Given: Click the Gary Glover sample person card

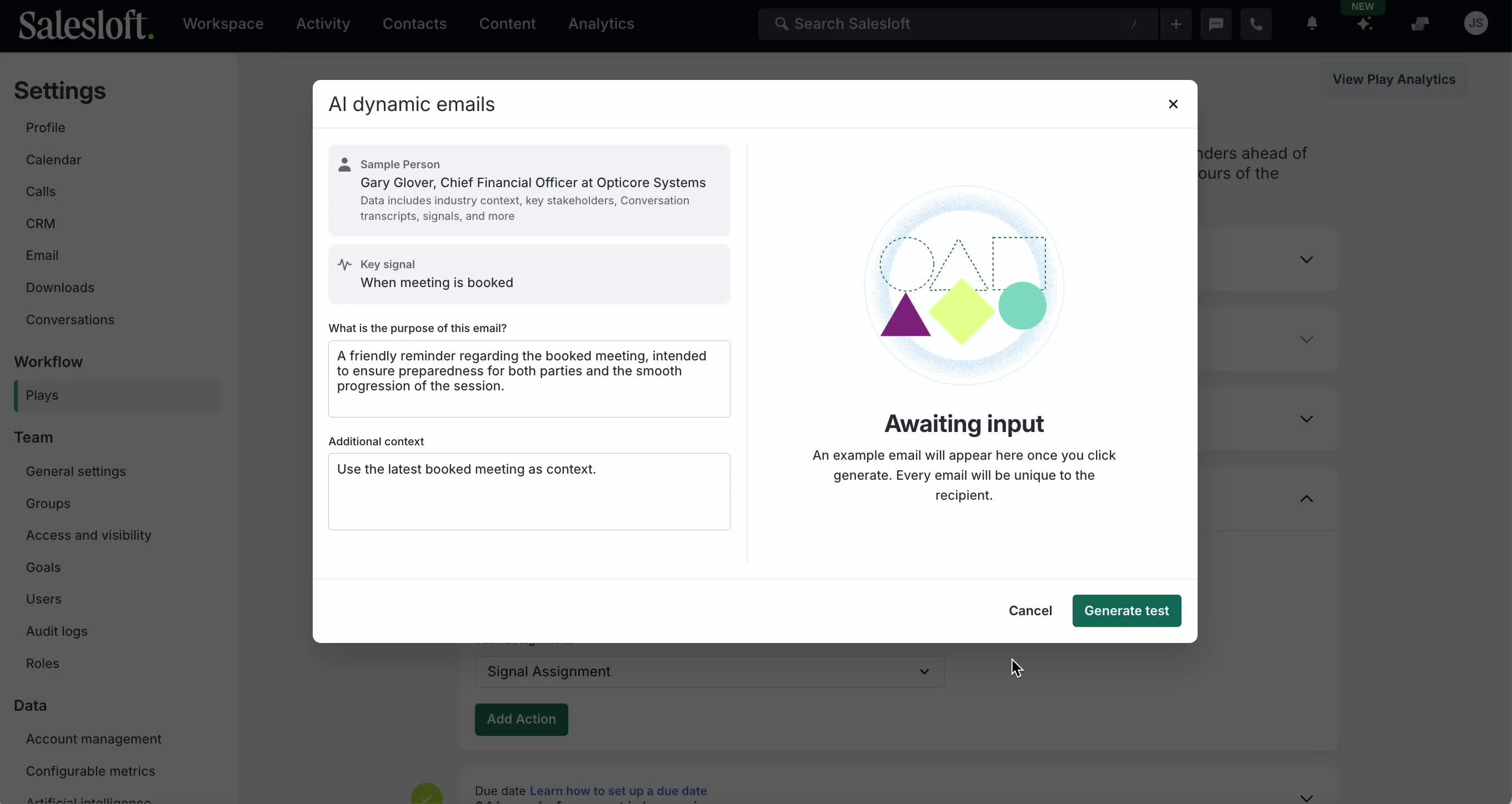Looking at the screenshot, I should point(529,190).
